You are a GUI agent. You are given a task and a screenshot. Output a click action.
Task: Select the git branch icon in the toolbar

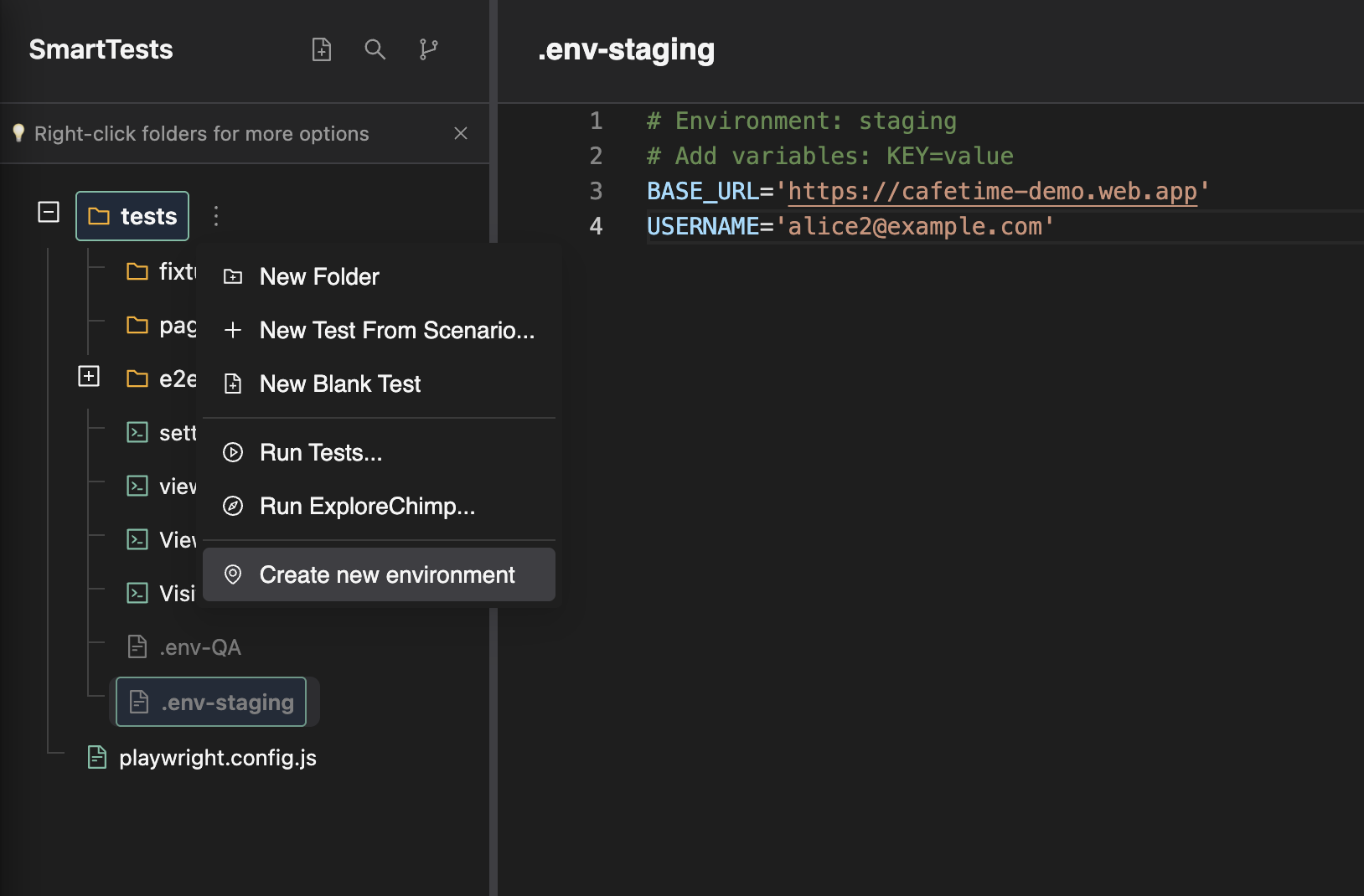pos(429,49)
